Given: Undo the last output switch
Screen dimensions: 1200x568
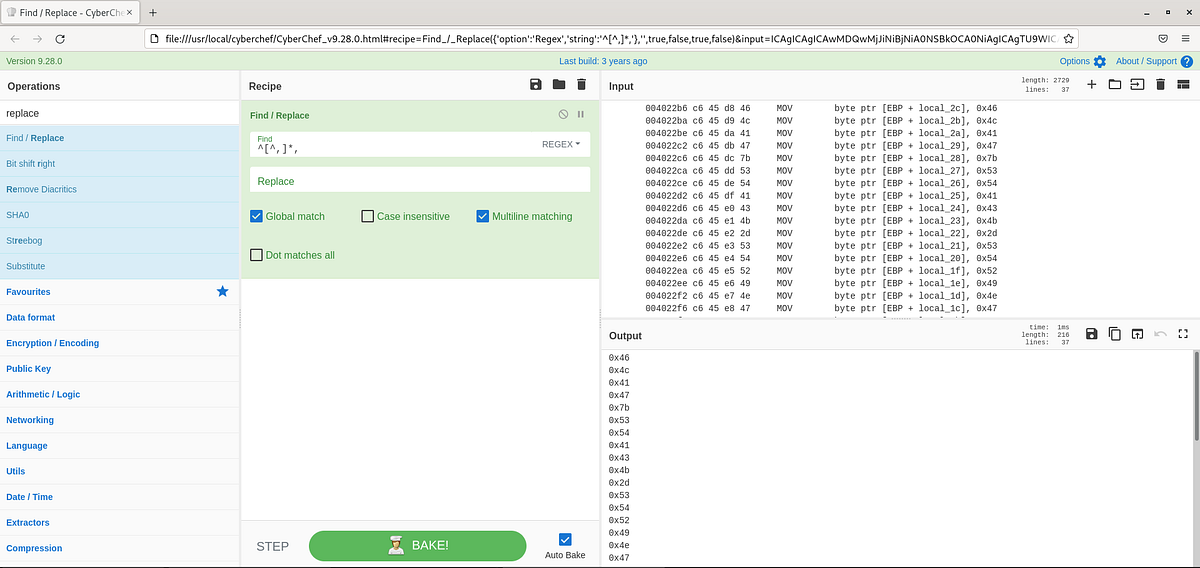Looking at the screenshot, I should point(1160,334).
